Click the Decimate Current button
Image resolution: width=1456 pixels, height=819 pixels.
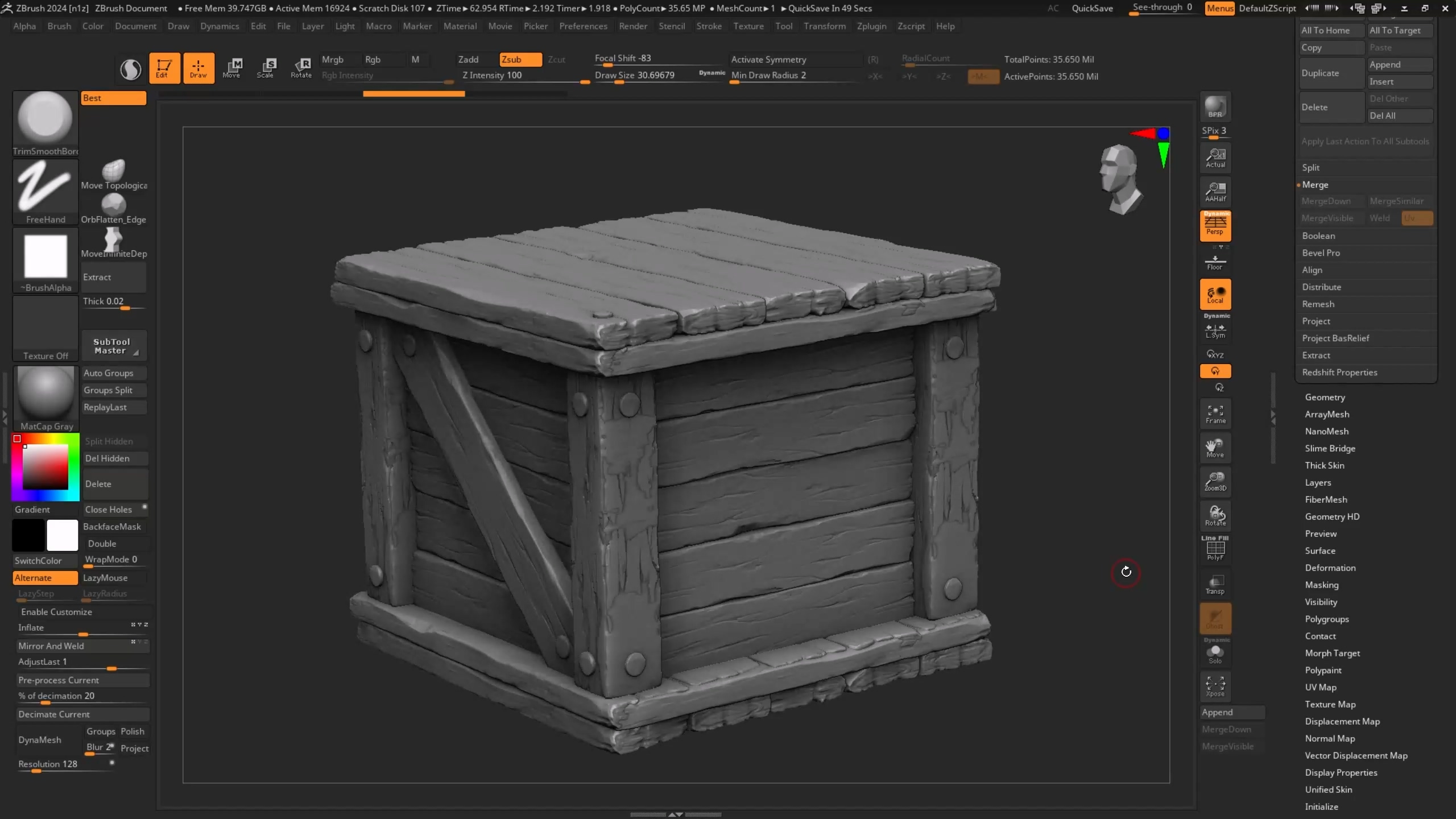pos(82,714)
